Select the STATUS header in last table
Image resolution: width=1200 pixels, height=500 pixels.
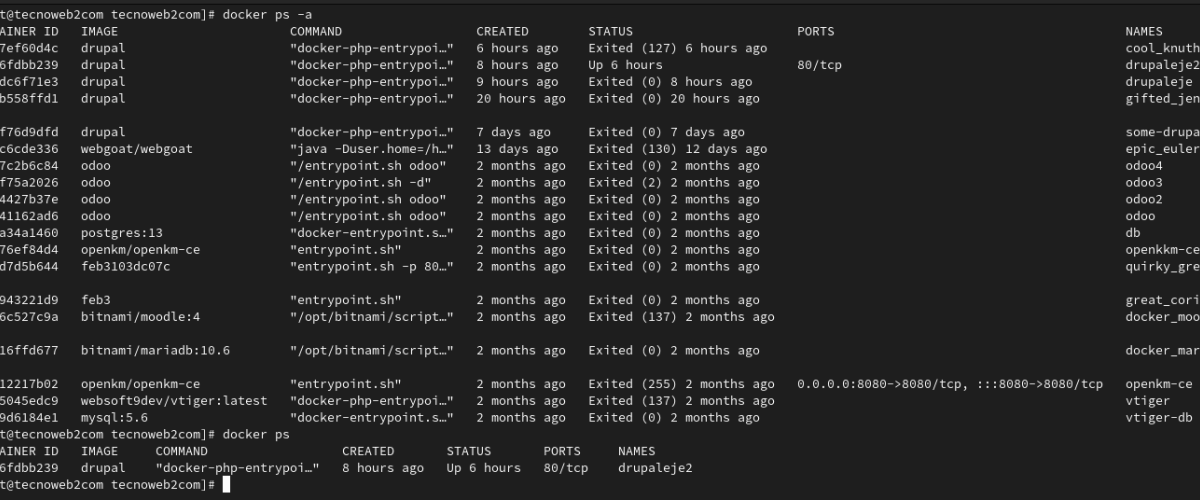[x=469, y=451]
